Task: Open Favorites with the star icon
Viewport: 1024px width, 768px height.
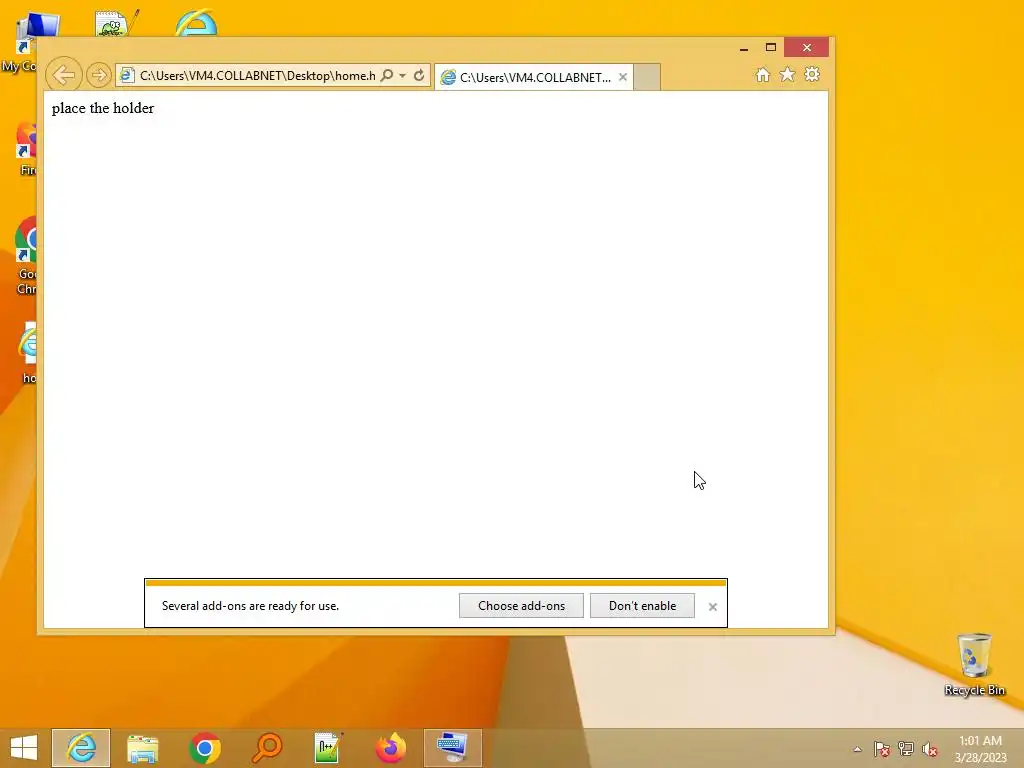Action: [x=788, y=74]
